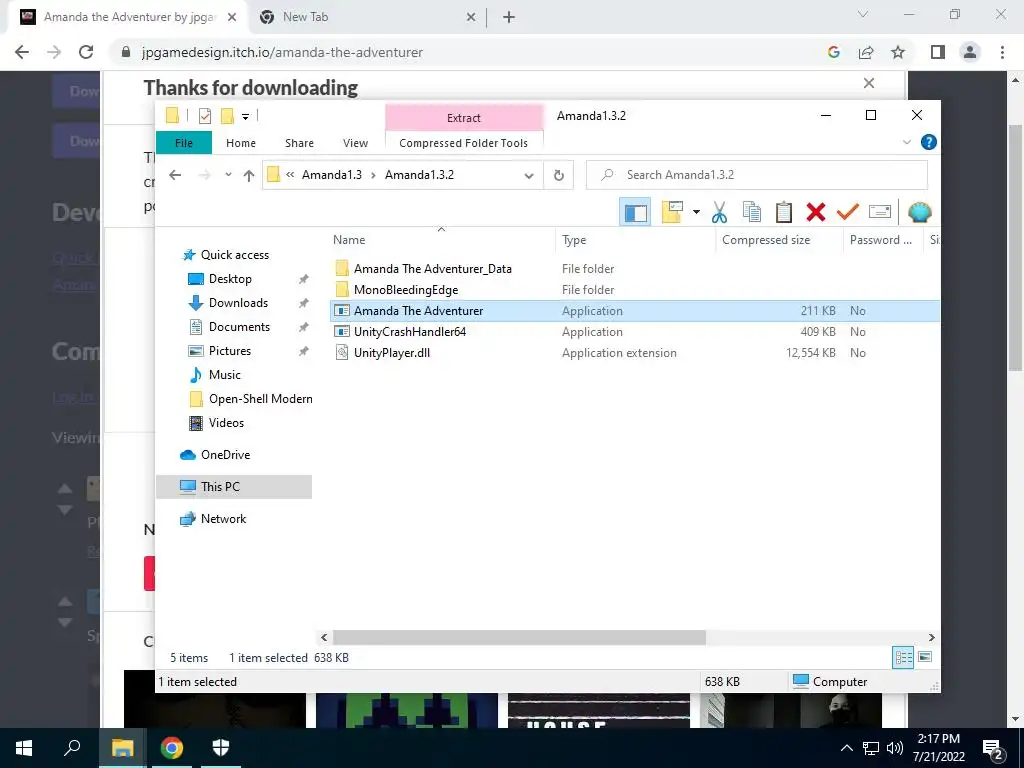
Task: Sort by Password column header
Action: click(880, 240)
